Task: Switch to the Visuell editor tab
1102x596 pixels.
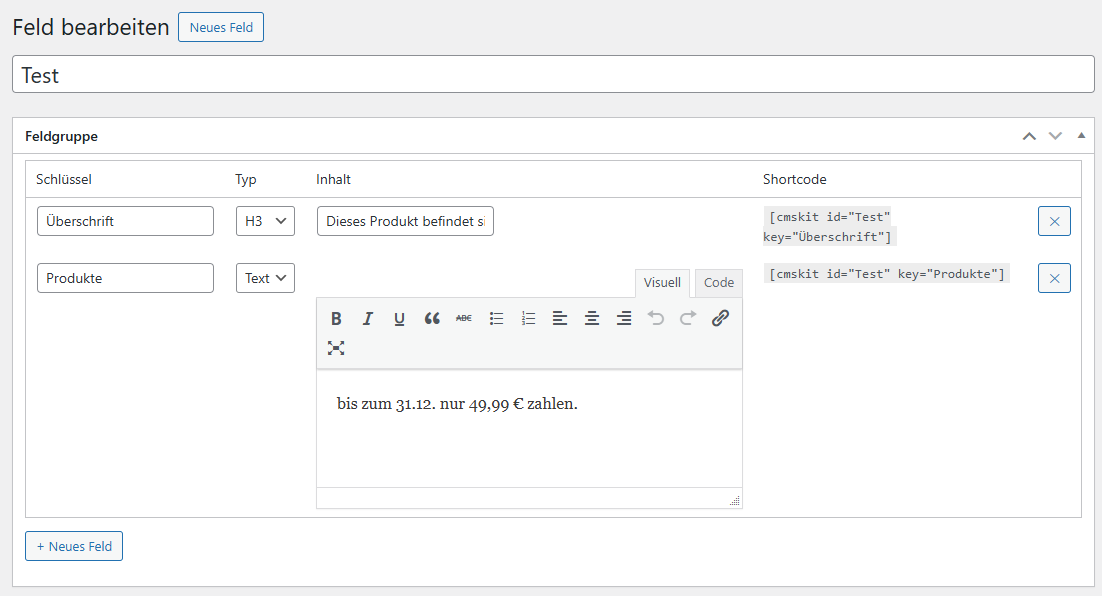Action: click(x=662, y=283)
